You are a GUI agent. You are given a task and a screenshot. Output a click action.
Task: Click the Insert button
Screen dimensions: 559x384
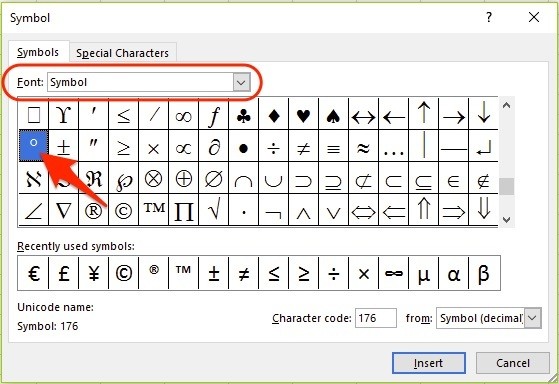[429, 363]
